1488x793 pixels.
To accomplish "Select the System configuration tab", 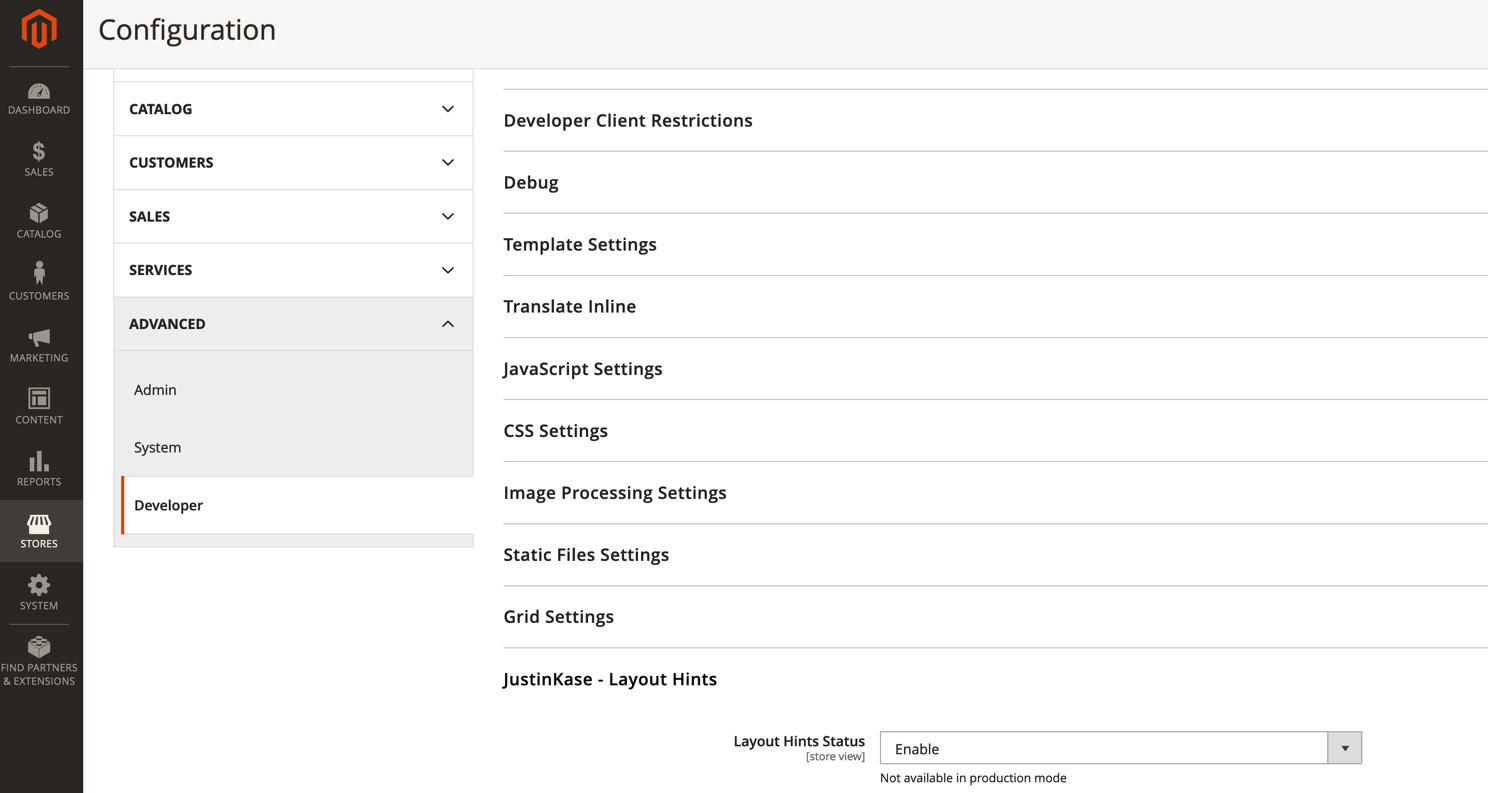I will [158, 447].
